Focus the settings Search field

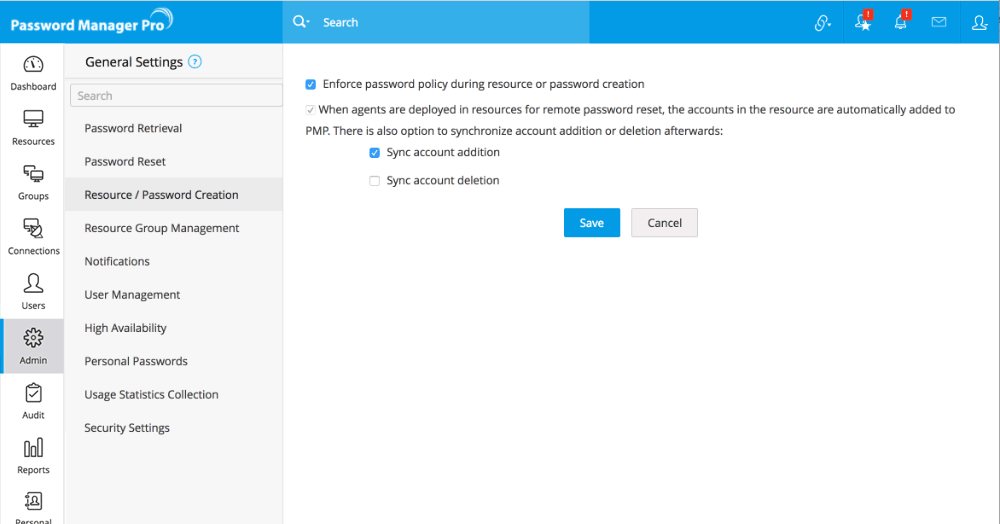(x=176, y=96)
